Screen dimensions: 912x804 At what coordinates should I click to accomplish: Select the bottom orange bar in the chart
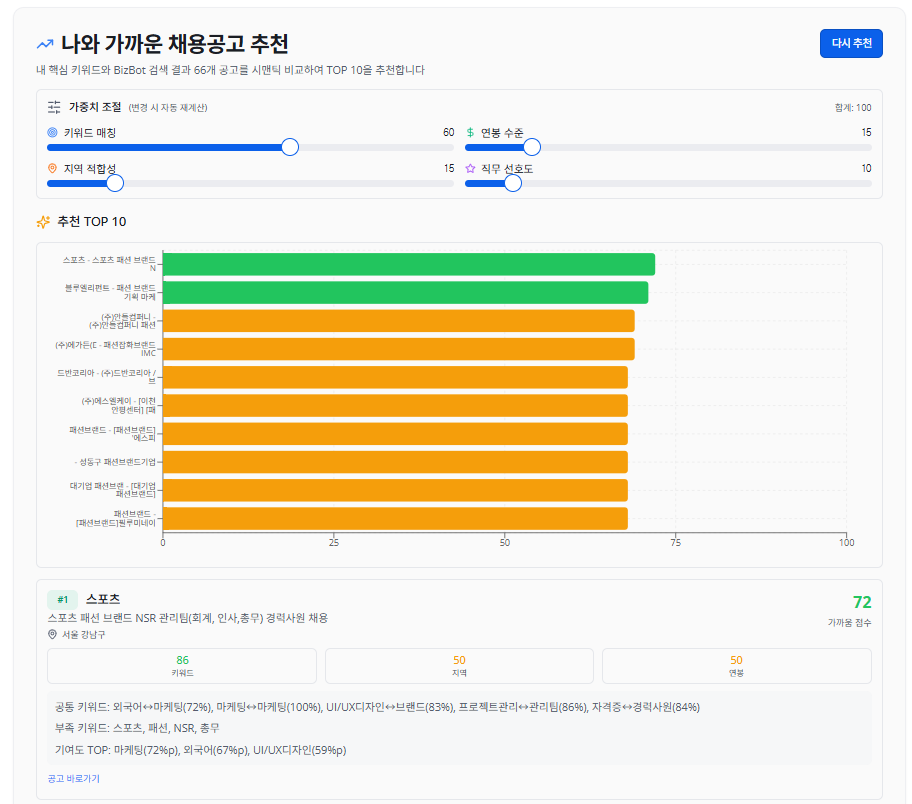(x=395, y=518)
